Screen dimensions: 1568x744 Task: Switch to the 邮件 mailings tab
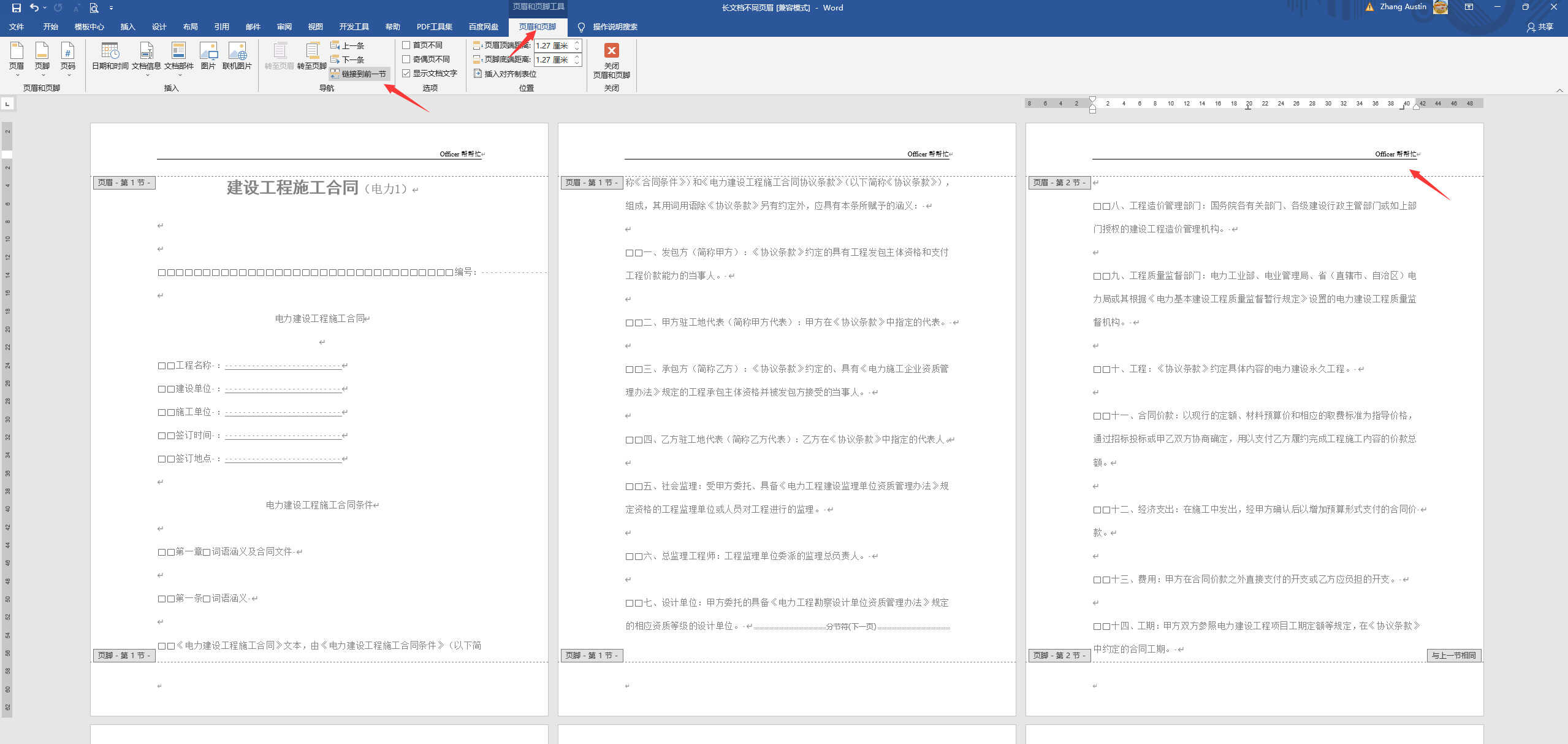coord(253,27)
